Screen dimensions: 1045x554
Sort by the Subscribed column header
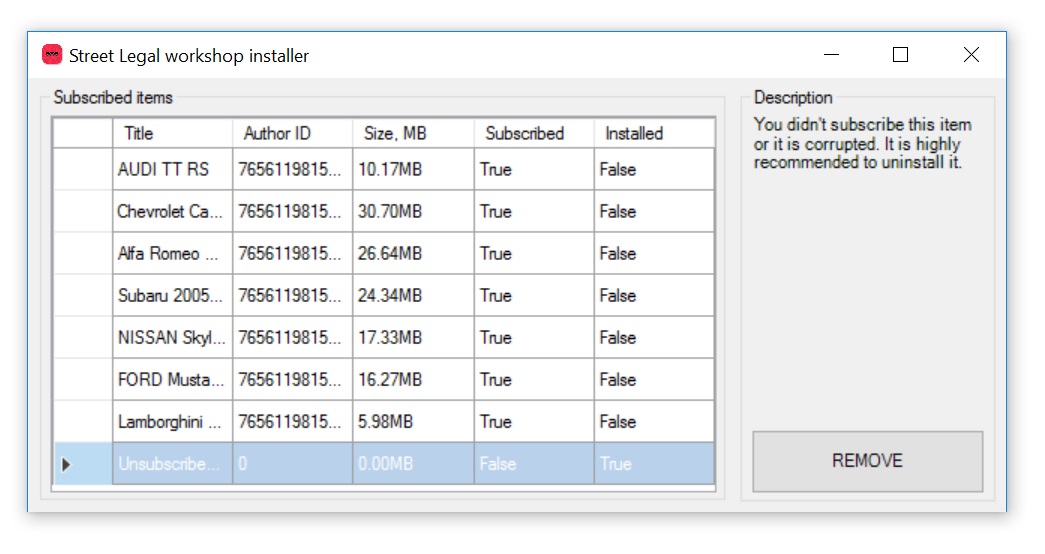click(x=533, y=133)
